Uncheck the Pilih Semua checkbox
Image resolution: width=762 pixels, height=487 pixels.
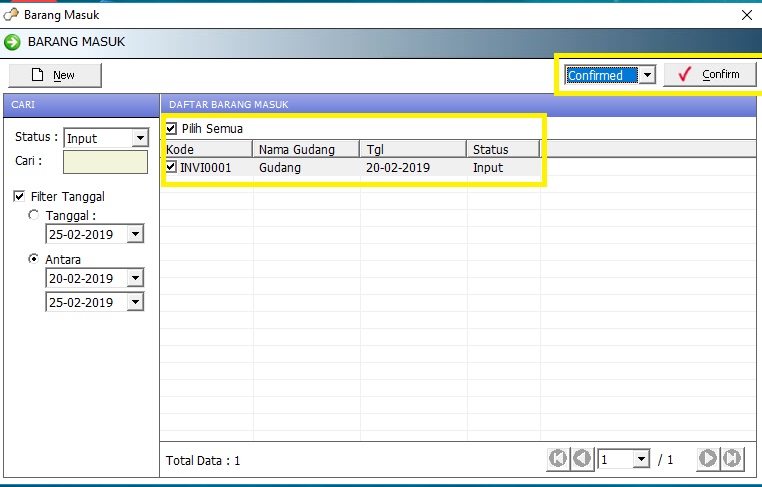pos(172,129)
